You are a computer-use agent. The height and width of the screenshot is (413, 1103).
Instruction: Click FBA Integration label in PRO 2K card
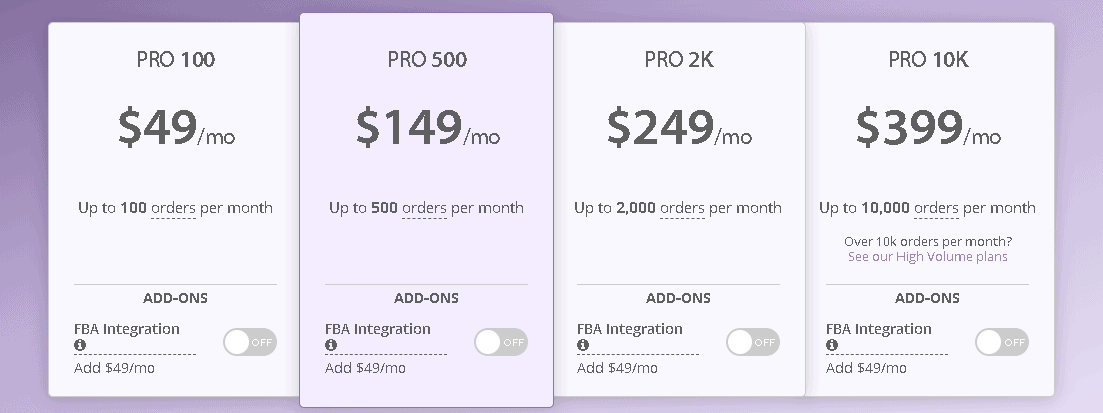[x=630, y=329]
